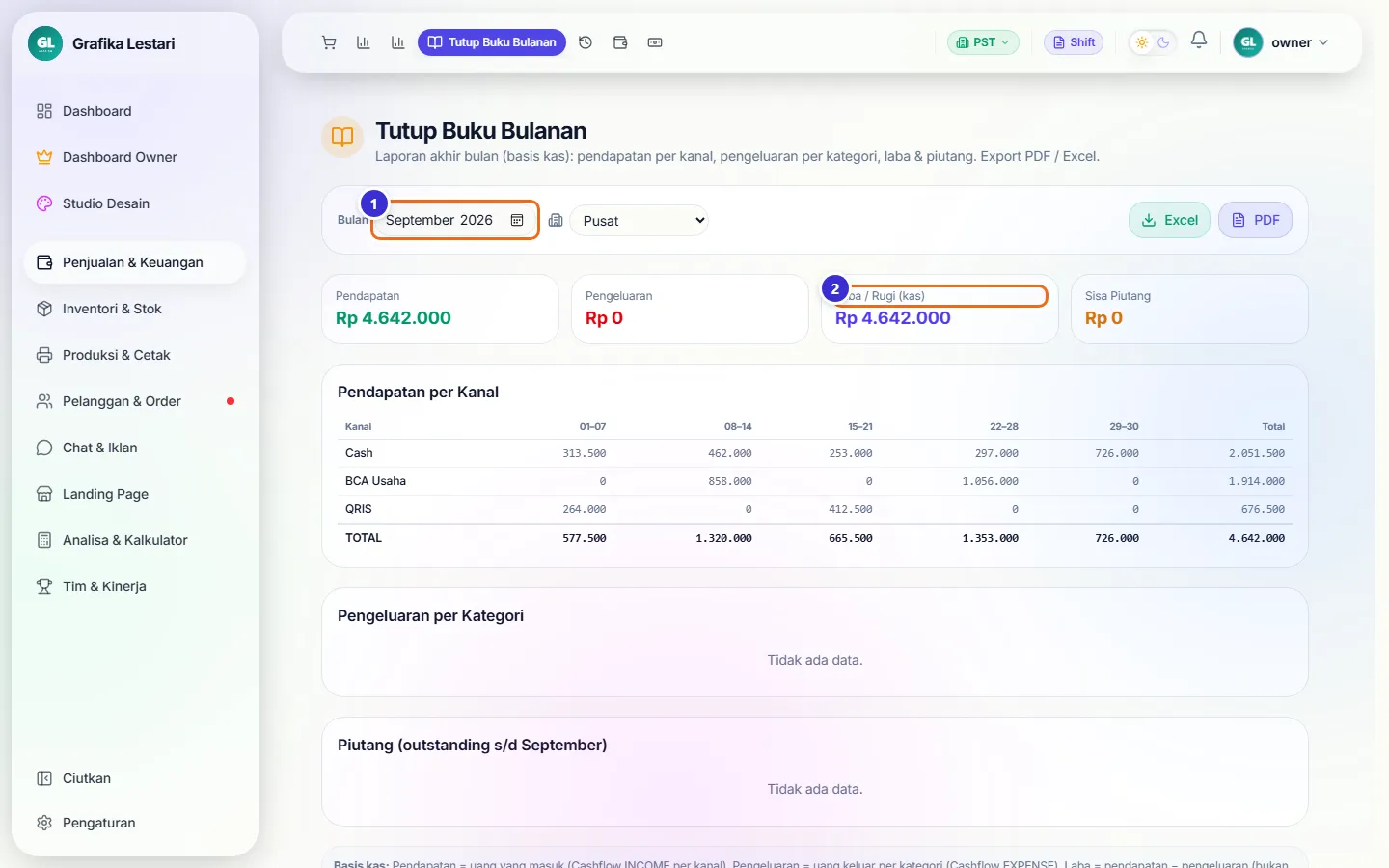
Task: Click the printer icon for Produksi & Cetak
Action: (44, 355)
